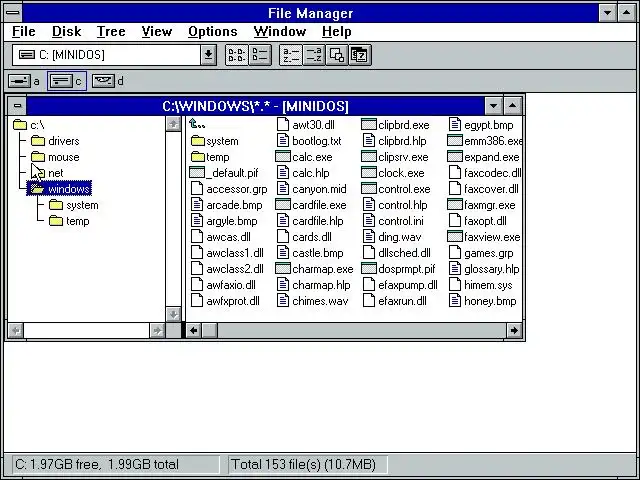Sort files by size

coord(337,55)
